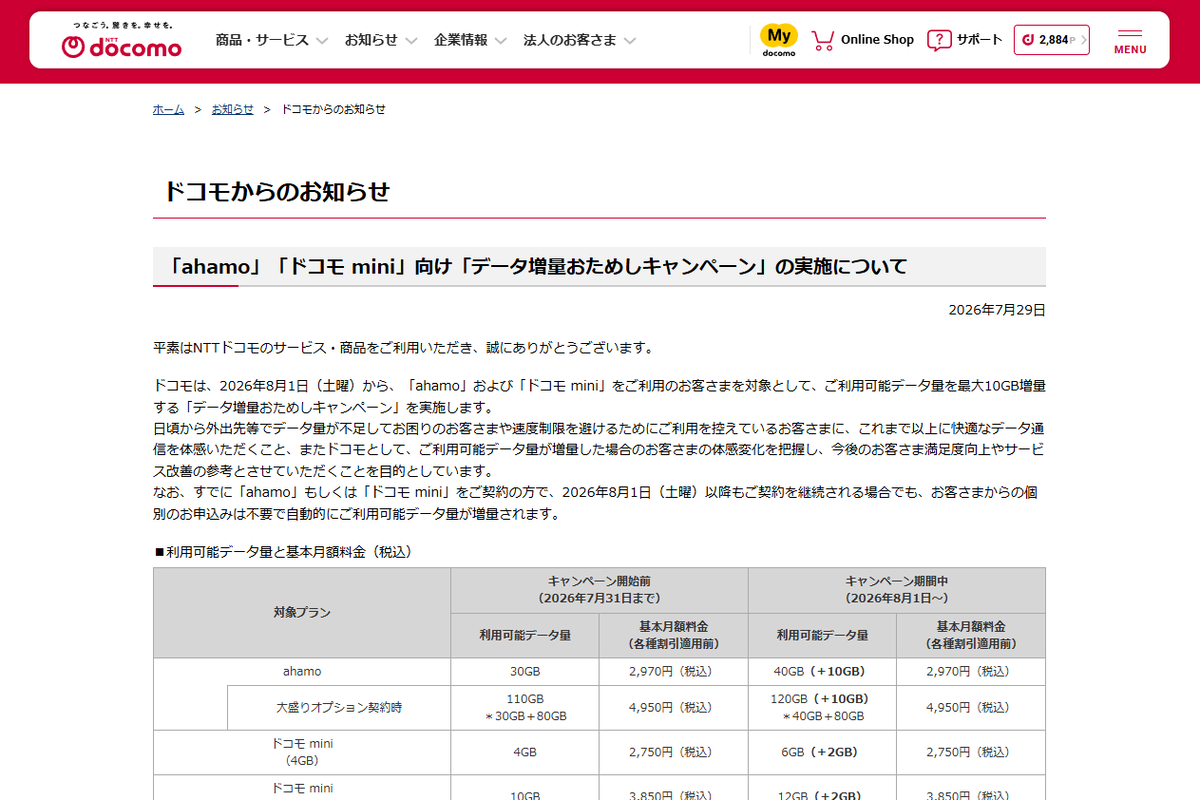Expand the 企業情報 menu

pos(470,40)
